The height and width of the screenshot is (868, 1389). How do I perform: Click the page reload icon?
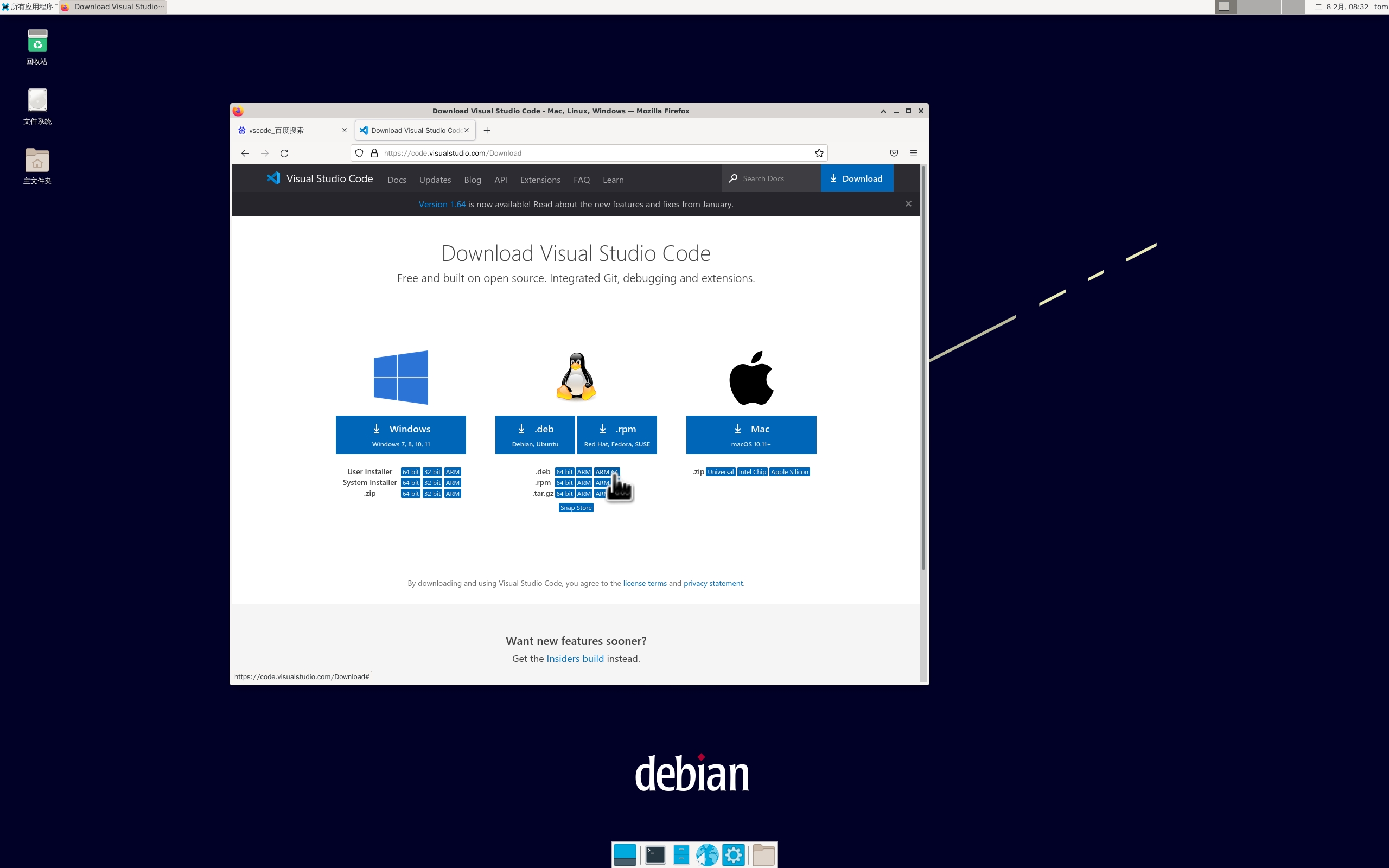pyautogui.click(x=284, y=152)
